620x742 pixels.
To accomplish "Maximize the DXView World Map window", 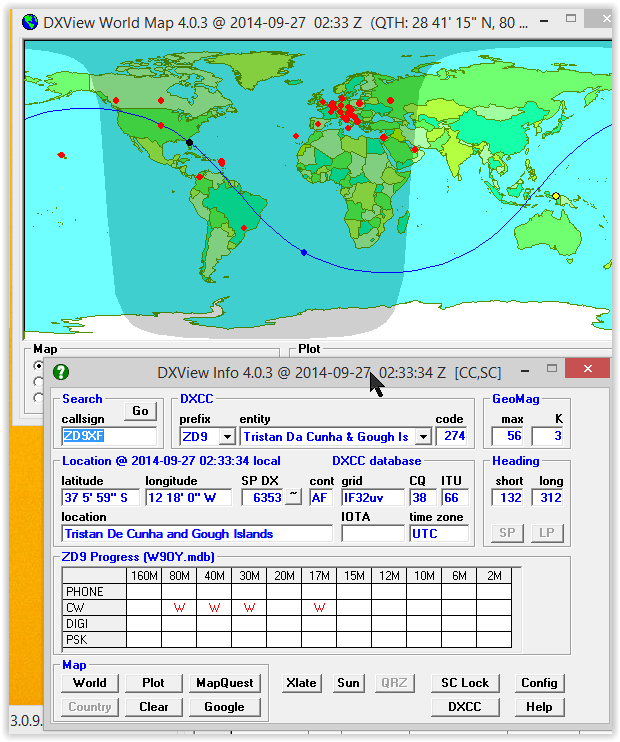I will pos(571,18).
